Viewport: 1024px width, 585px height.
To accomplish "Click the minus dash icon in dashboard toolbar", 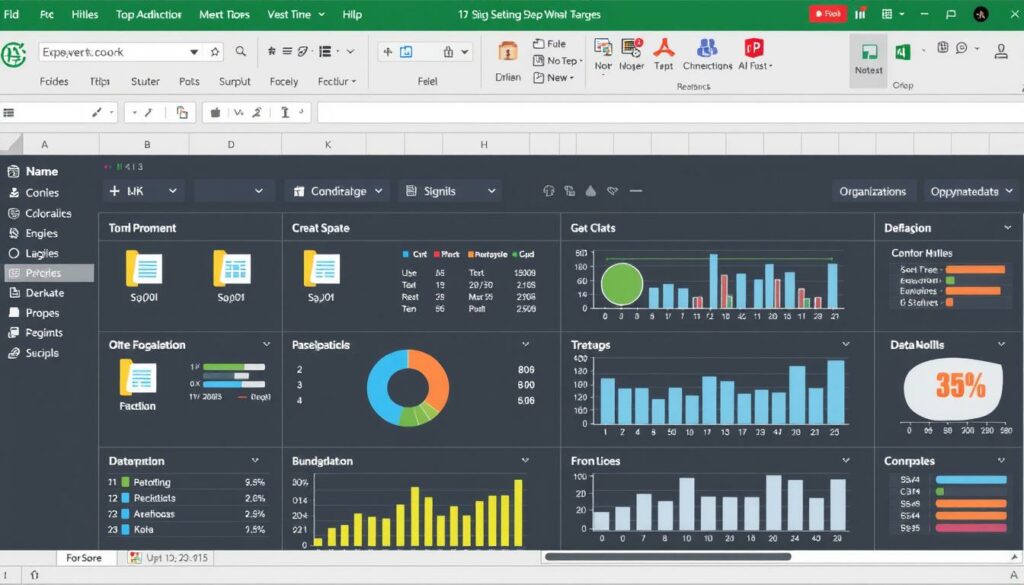I will 635,191.
